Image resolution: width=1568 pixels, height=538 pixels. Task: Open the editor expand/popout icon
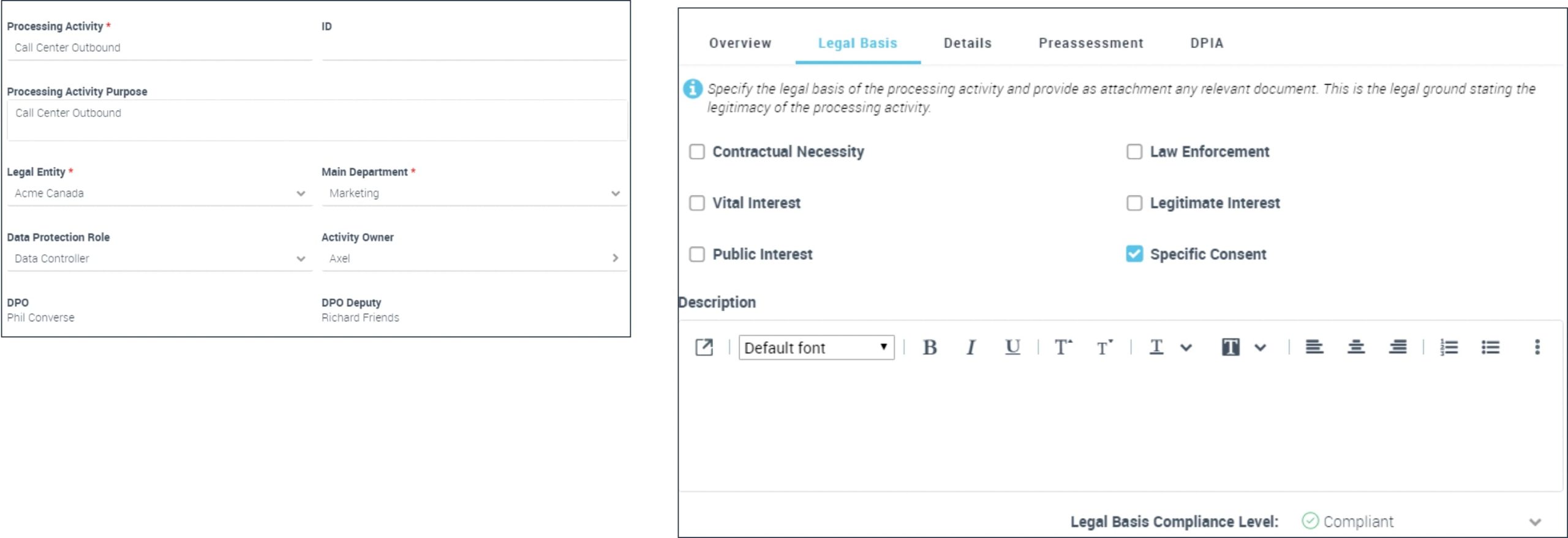[x=704, y=348]
